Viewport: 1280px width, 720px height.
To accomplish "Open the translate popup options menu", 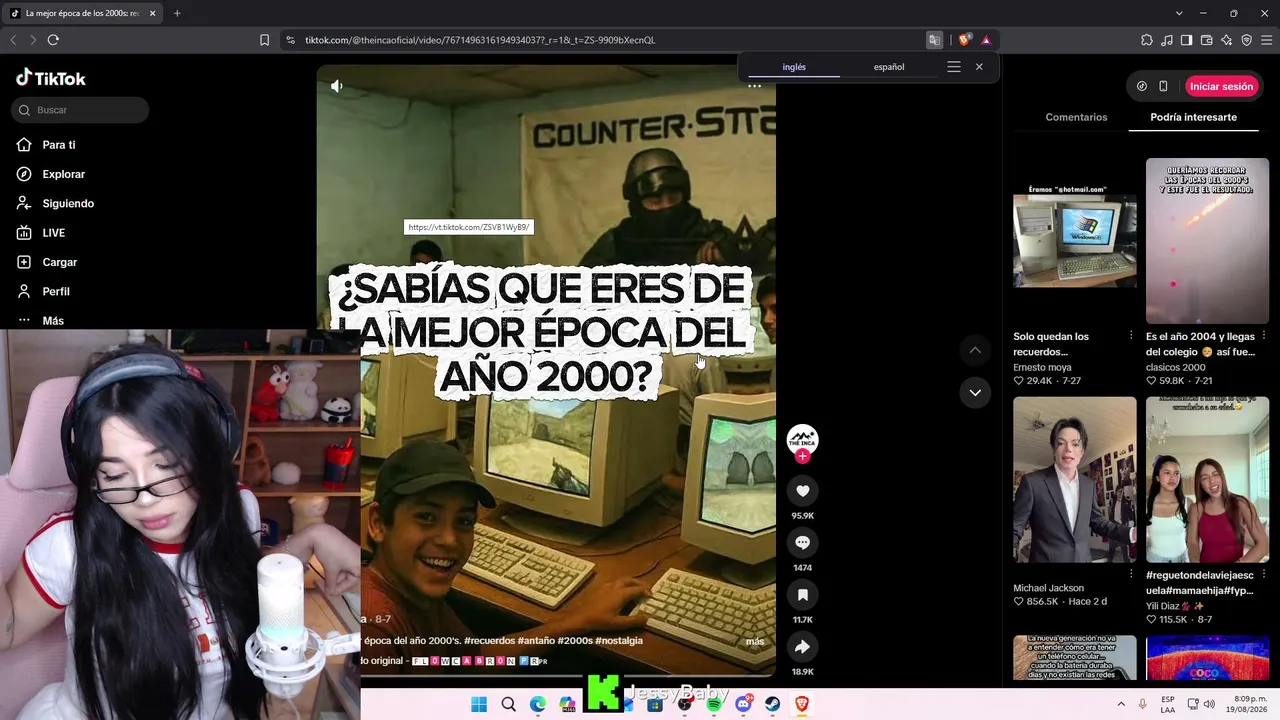I will 954,67.
